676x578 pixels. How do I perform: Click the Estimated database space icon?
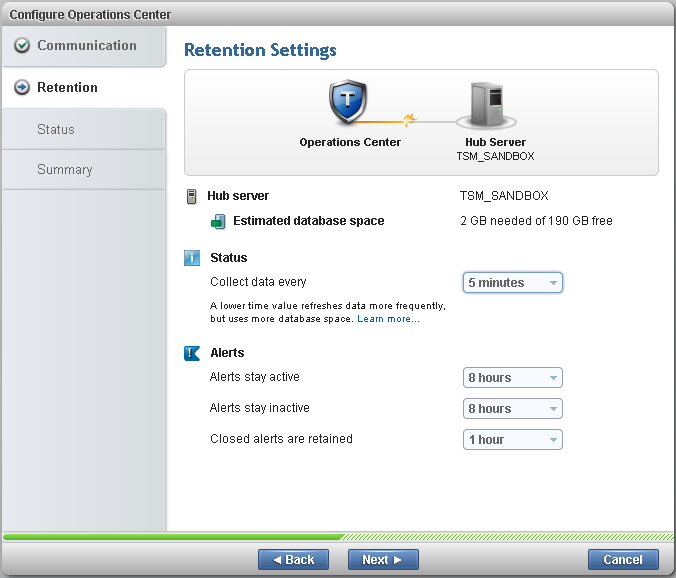218,221
